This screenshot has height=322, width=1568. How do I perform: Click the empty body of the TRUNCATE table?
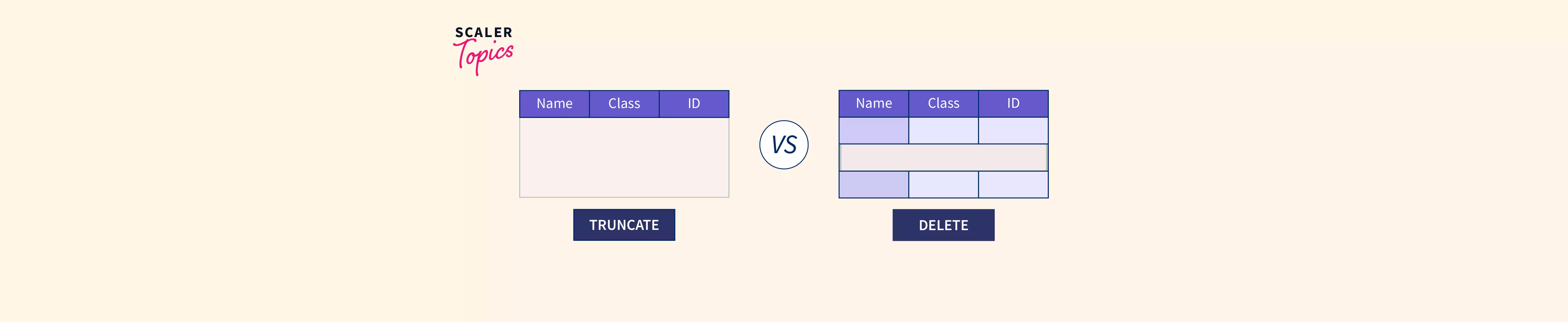coord(624,157)
